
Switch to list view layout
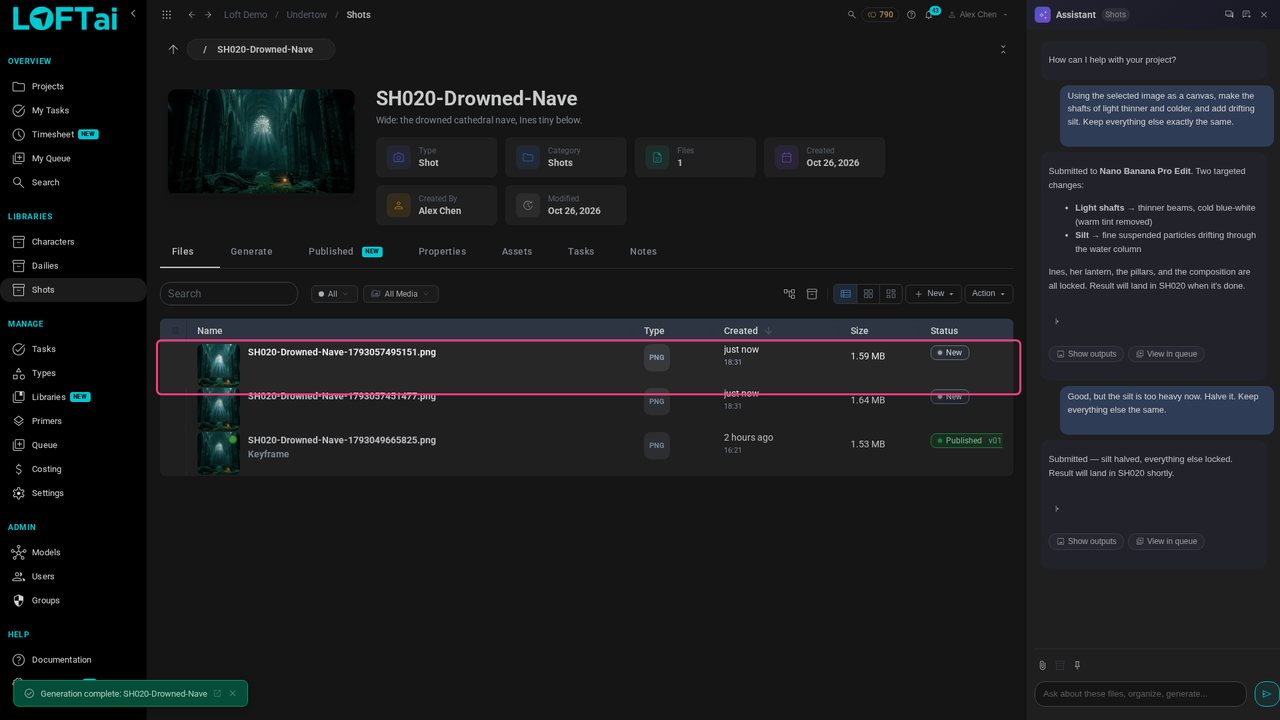click(845, 294)
